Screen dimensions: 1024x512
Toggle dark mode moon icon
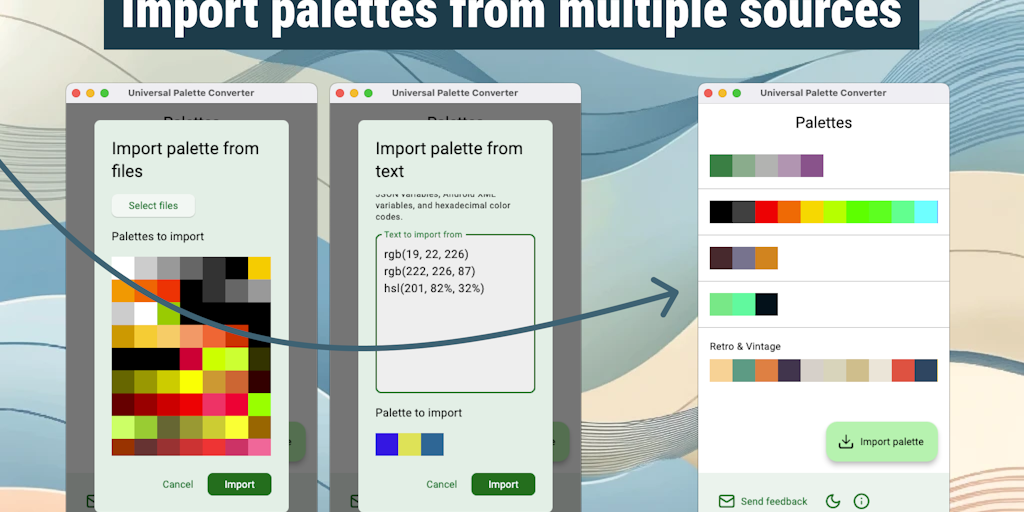pyautogui.click(x=833, y=502)
